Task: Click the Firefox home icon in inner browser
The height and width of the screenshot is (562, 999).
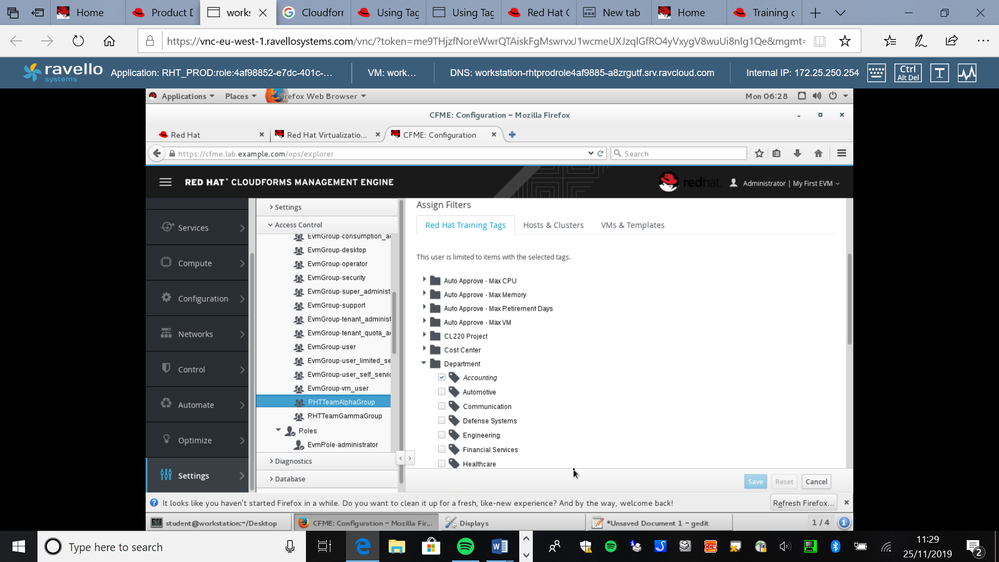Action: pos(818,154)
